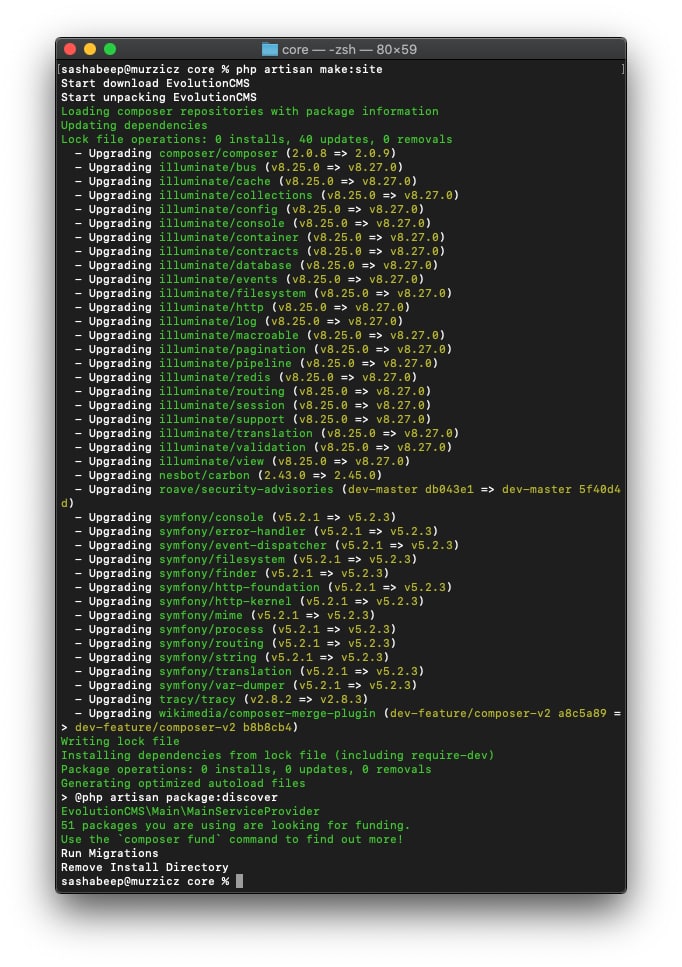The width and height of the screenshot is (682, 967).
Task: Click package name 'illuminate/events'
Action: tap(218, 279)
